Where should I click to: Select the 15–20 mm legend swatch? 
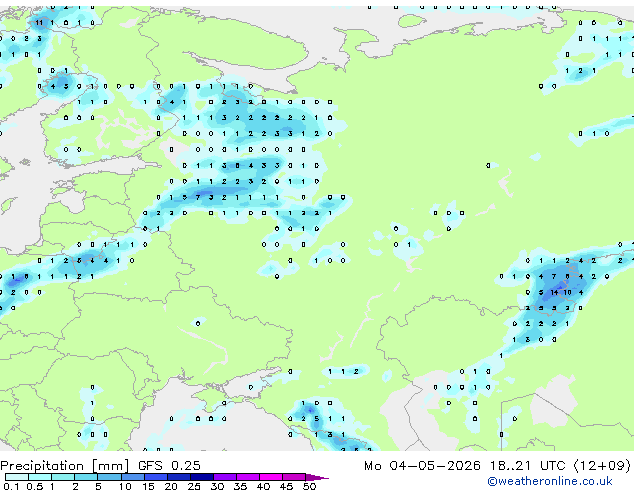[x=156, y=477]
